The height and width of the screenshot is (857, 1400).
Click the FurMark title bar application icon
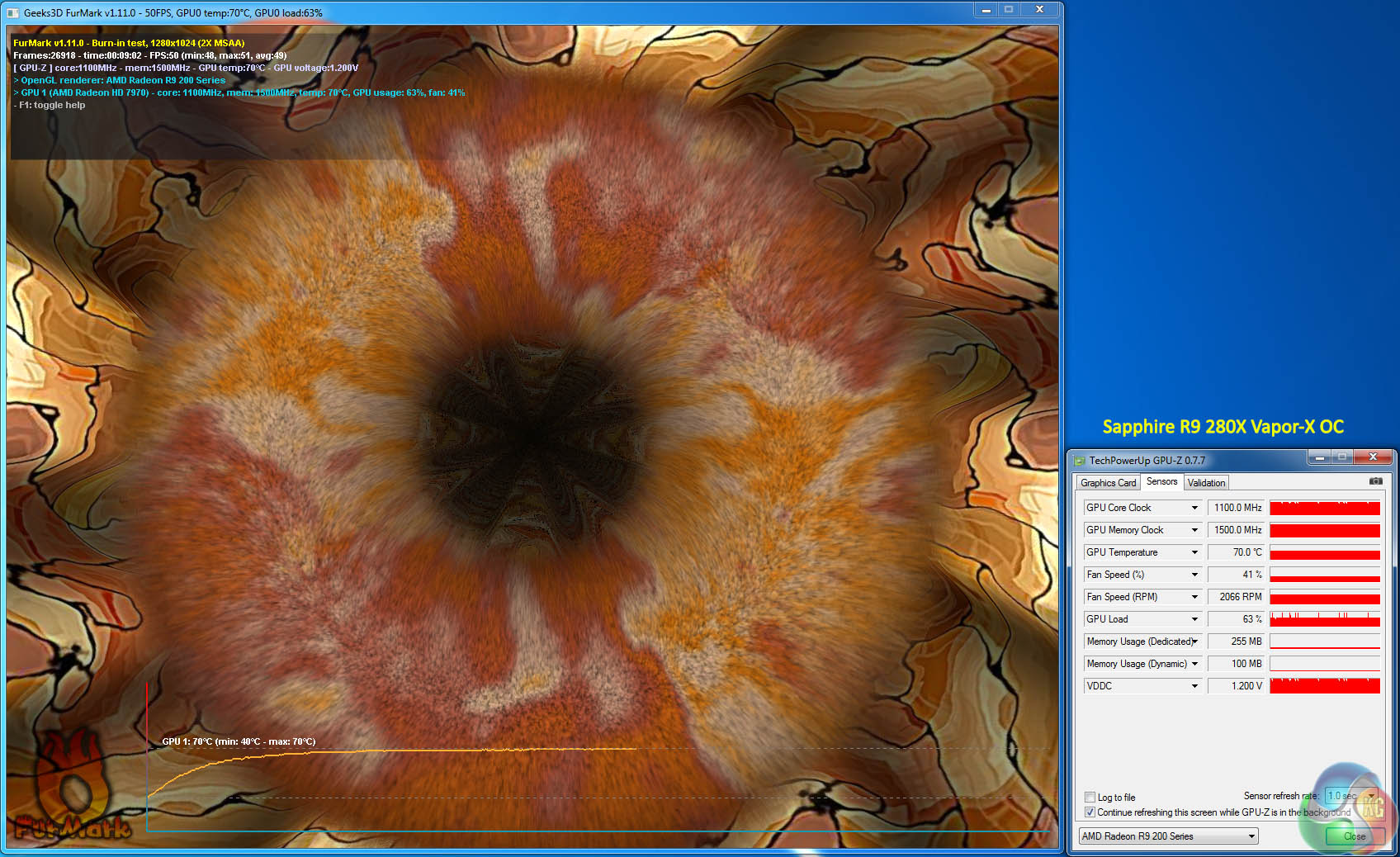(12, 12)
